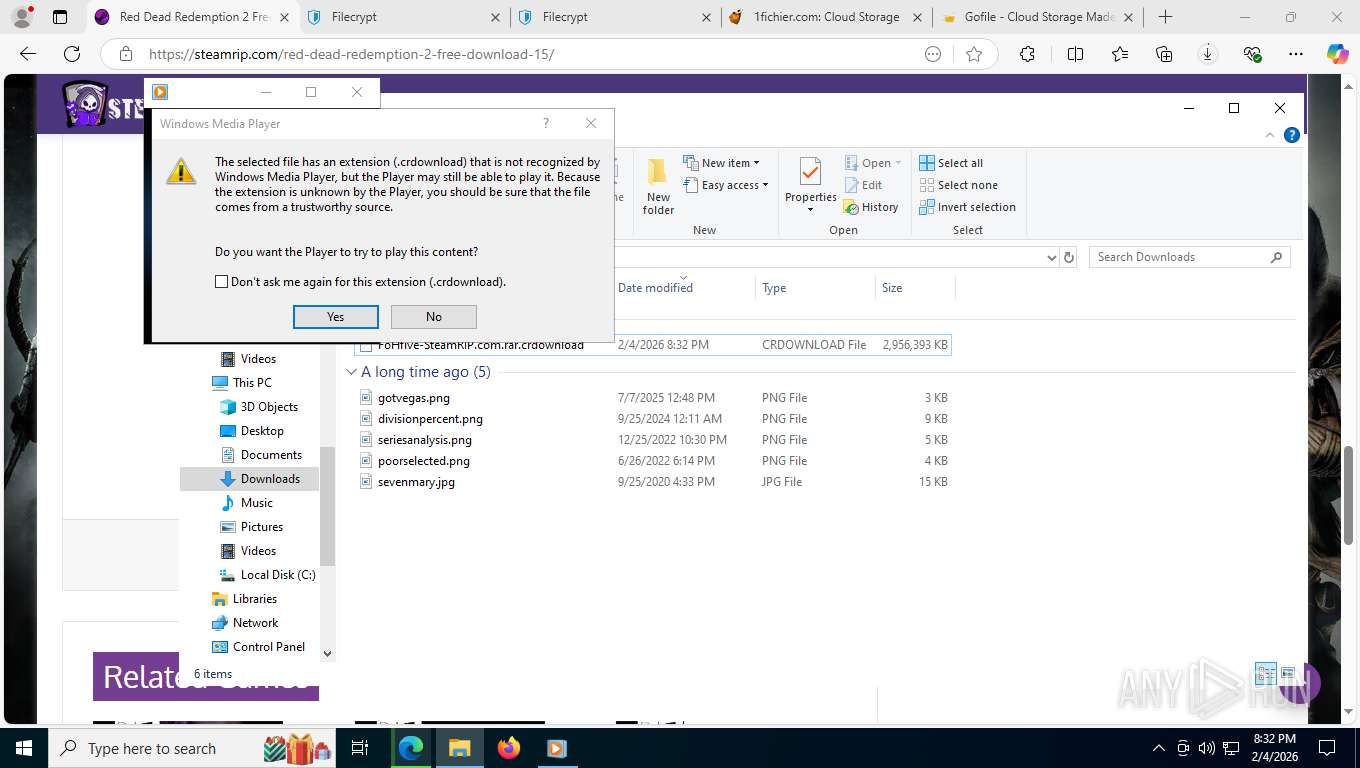Screen dimensions: 1360x768
Task: Open Easy access dropdown in Explorer
Action: click(x=726, y=185)
